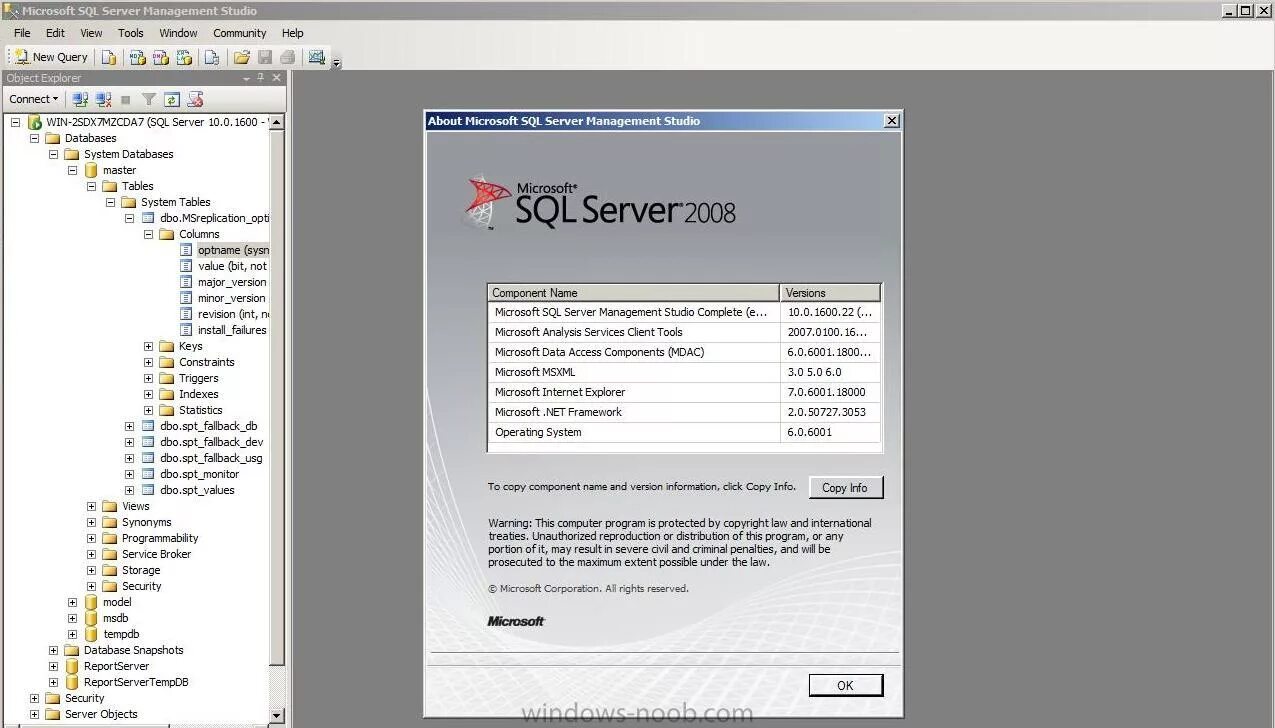Open the Object Explorer window position dropdown

point(247,78)
